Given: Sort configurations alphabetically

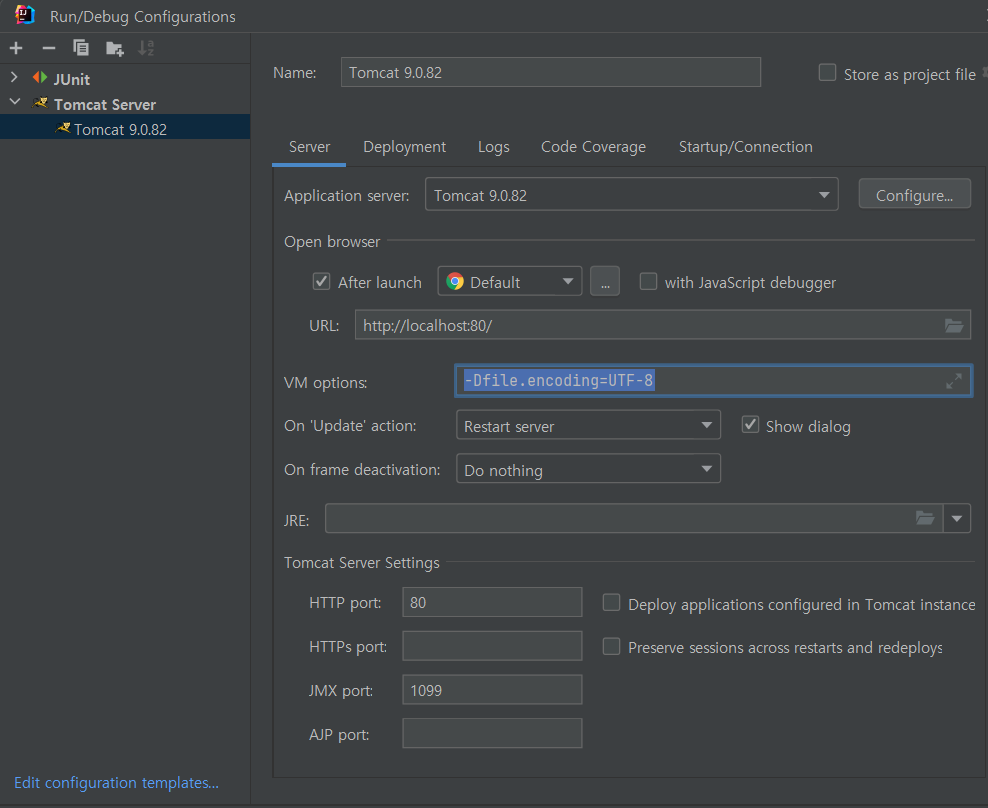Looking at the screenshot, I should (x=146, y=48).
